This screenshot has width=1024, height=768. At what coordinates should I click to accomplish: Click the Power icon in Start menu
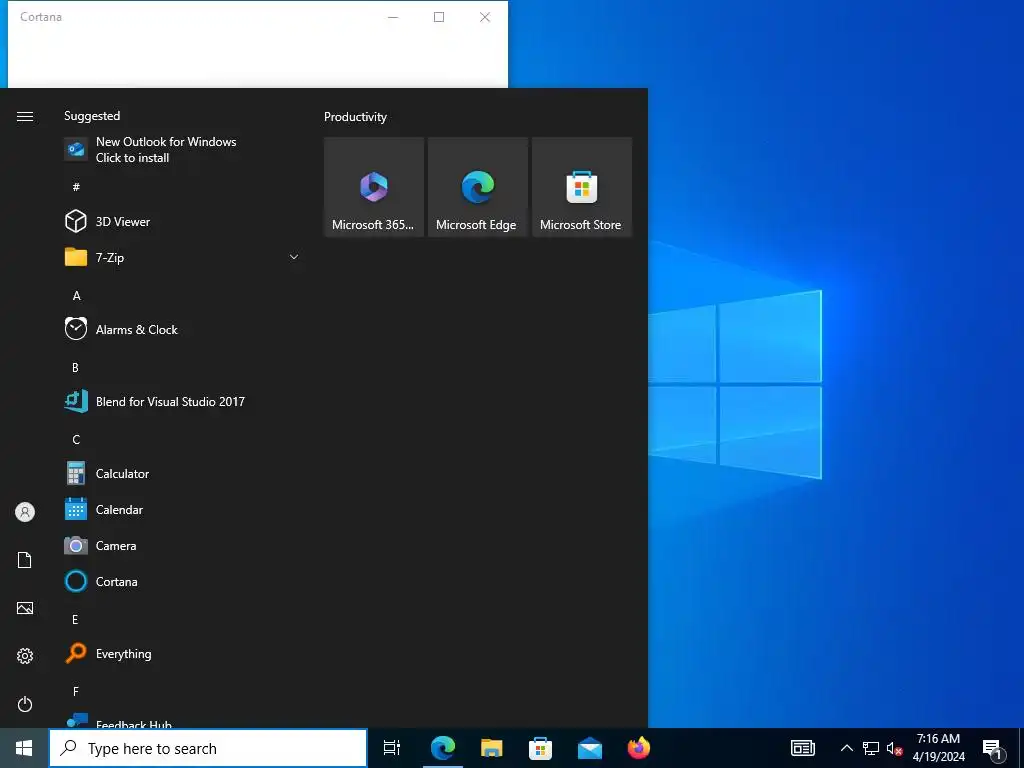coord(25,704)
